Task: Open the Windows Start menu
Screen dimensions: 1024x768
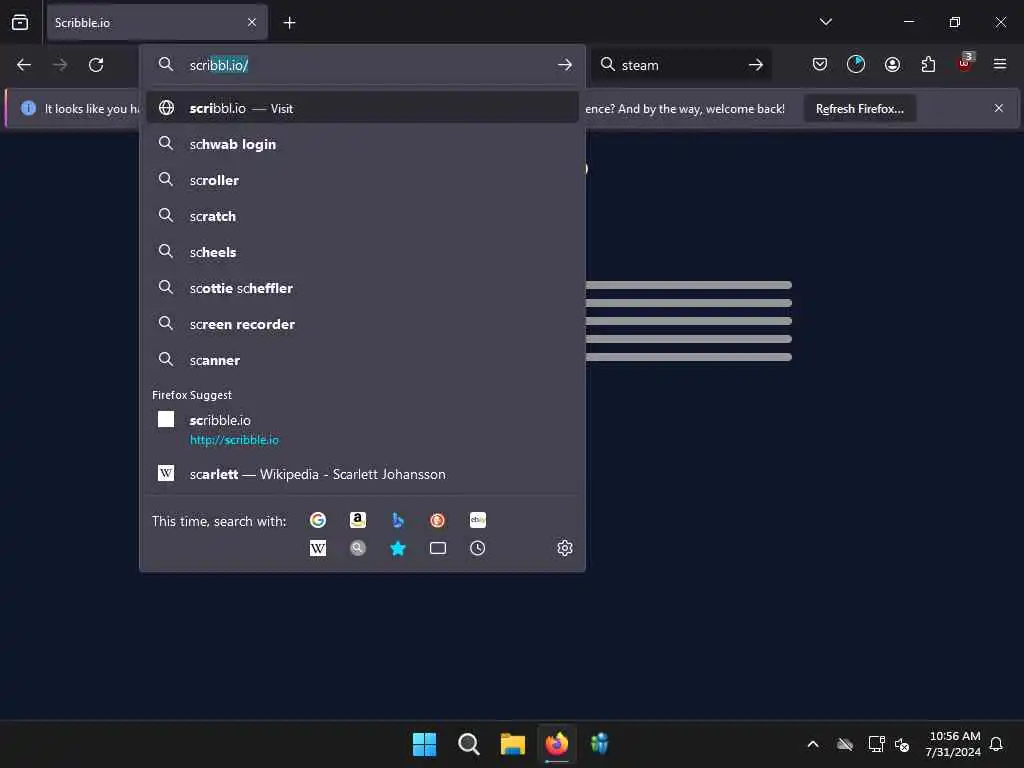Action: 424,744
